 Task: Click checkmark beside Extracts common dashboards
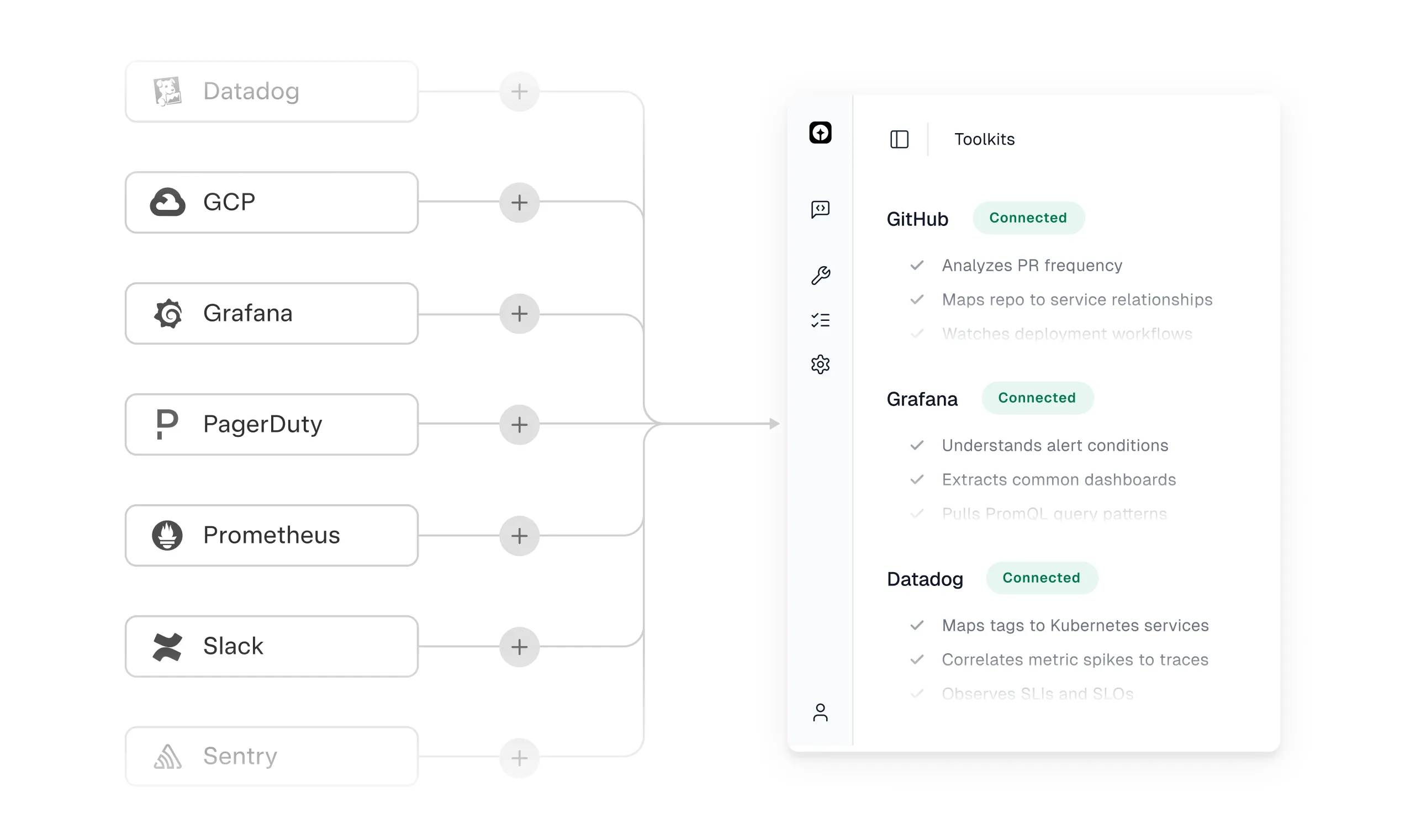917,479
